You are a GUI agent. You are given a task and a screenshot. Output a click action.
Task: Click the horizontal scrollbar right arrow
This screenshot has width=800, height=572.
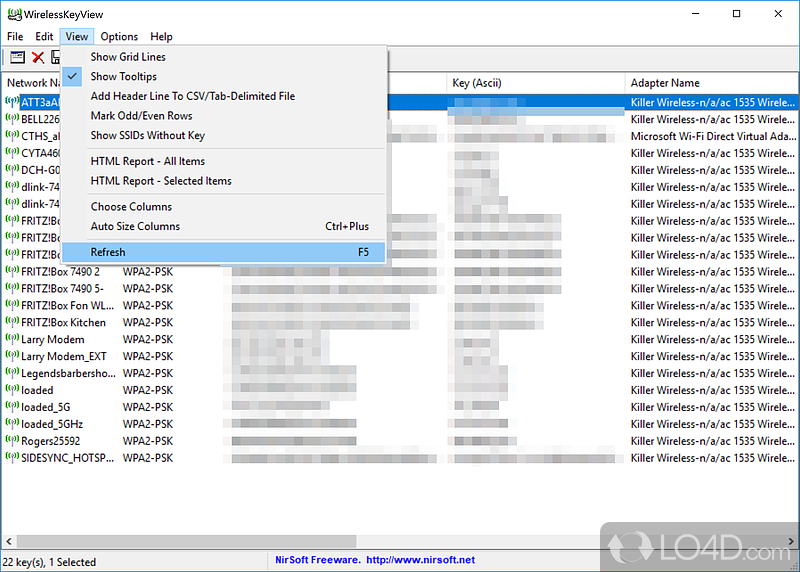pos(791,541)
